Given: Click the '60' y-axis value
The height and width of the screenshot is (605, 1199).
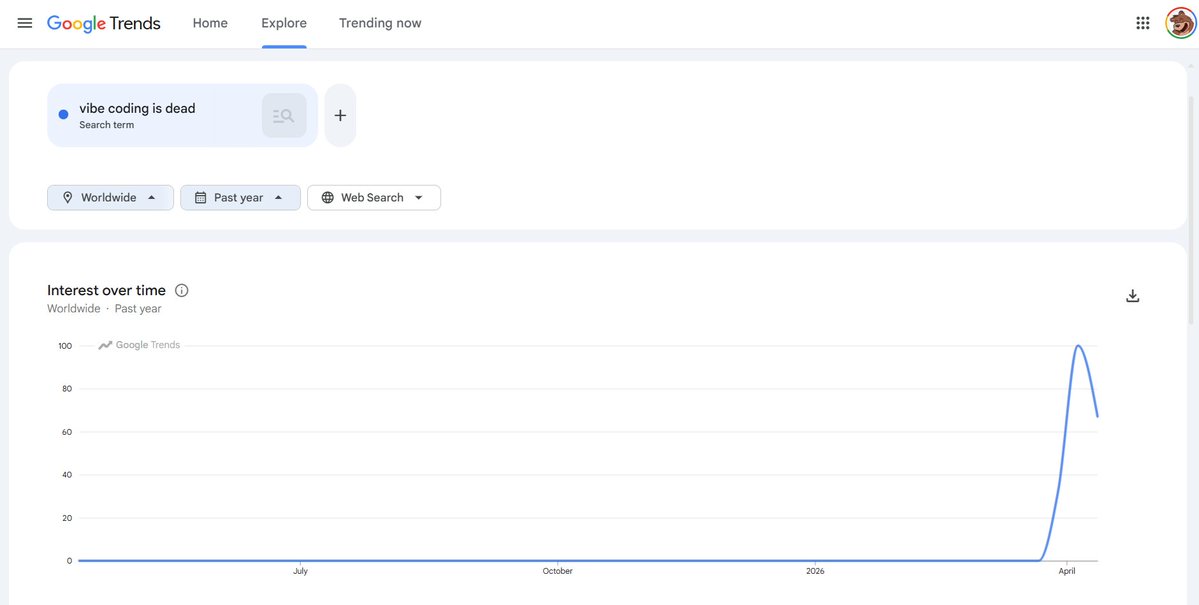Looking at the screenshot, I should [x=67, y=432].
